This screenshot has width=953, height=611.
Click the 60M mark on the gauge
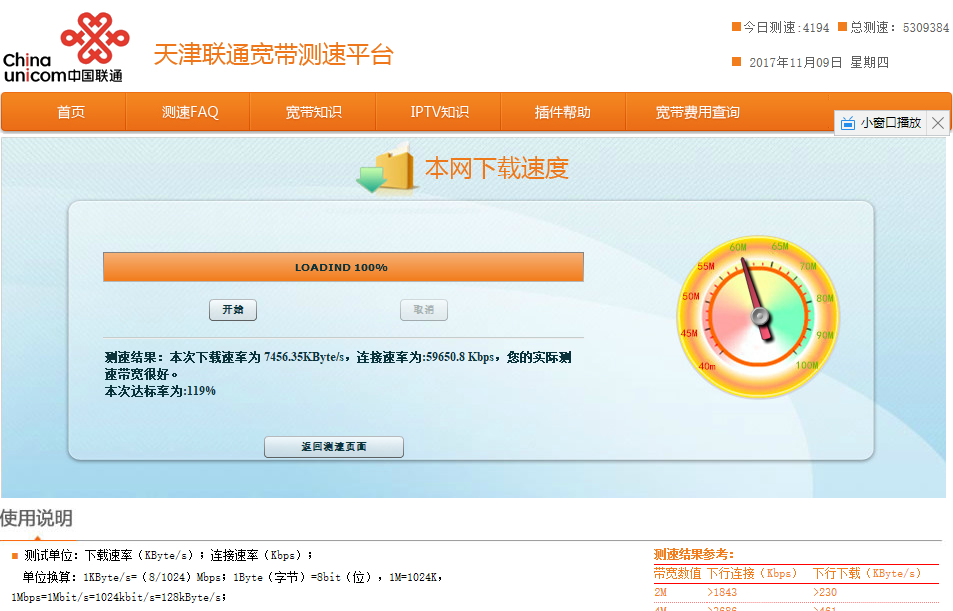pos(738,247)
